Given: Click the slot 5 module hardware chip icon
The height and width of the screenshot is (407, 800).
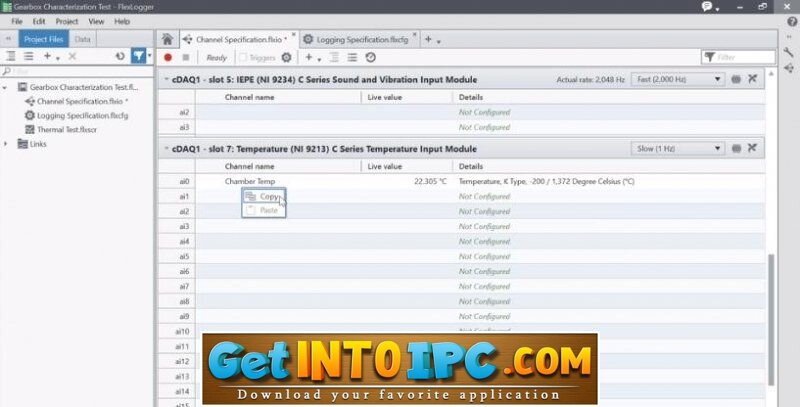Looking at the screenshot, I should 736,79.
